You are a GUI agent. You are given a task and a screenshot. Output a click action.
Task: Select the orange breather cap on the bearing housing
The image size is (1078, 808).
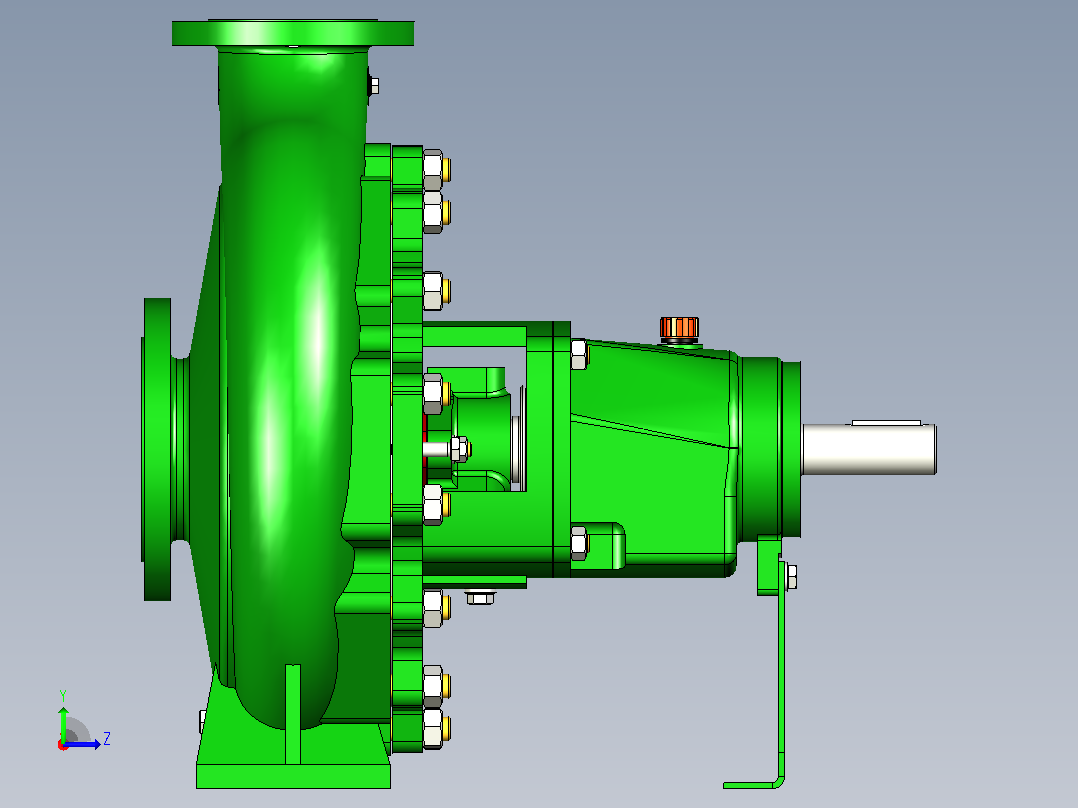(679, 329)
